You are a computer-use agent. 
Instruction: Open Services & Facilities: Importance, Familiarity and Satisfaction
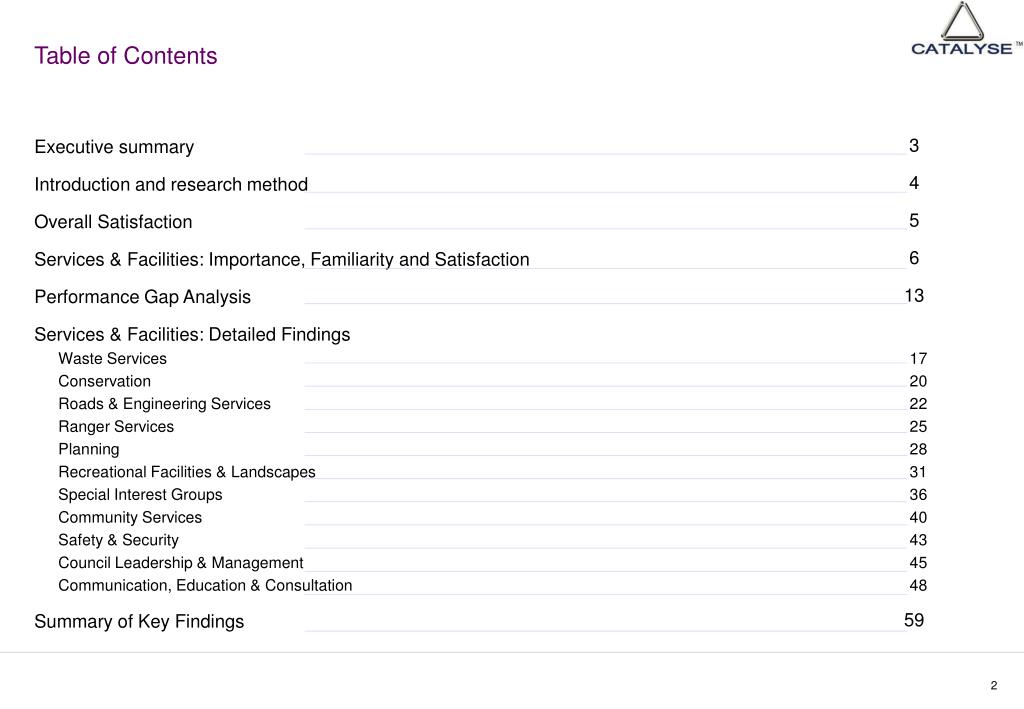coord(282,260)
